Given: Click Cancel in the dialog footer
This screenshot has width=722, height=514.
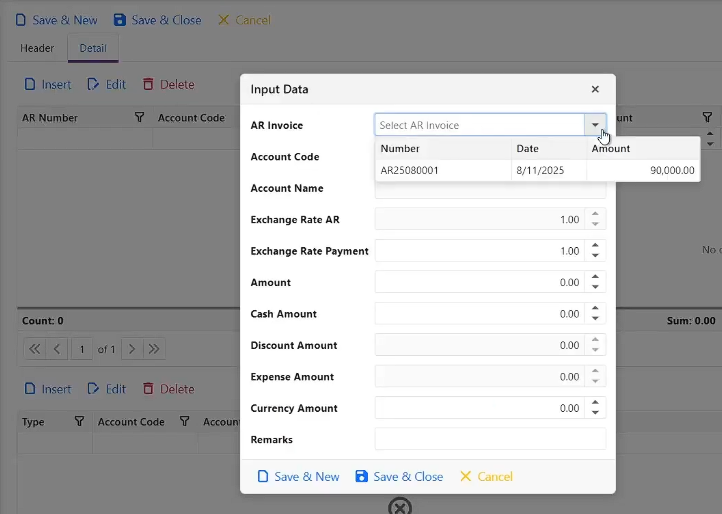Looking at the screenshot, I should pyautogui.click(x=486, y=477).
